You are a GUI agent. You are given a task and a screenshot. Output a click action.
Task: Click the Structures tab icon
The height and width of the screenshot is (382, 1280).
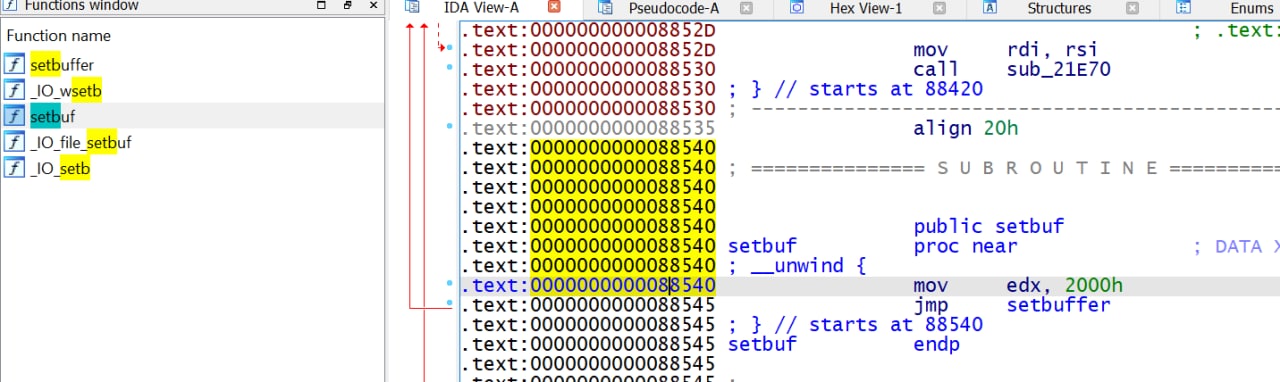tap(989, 8)
